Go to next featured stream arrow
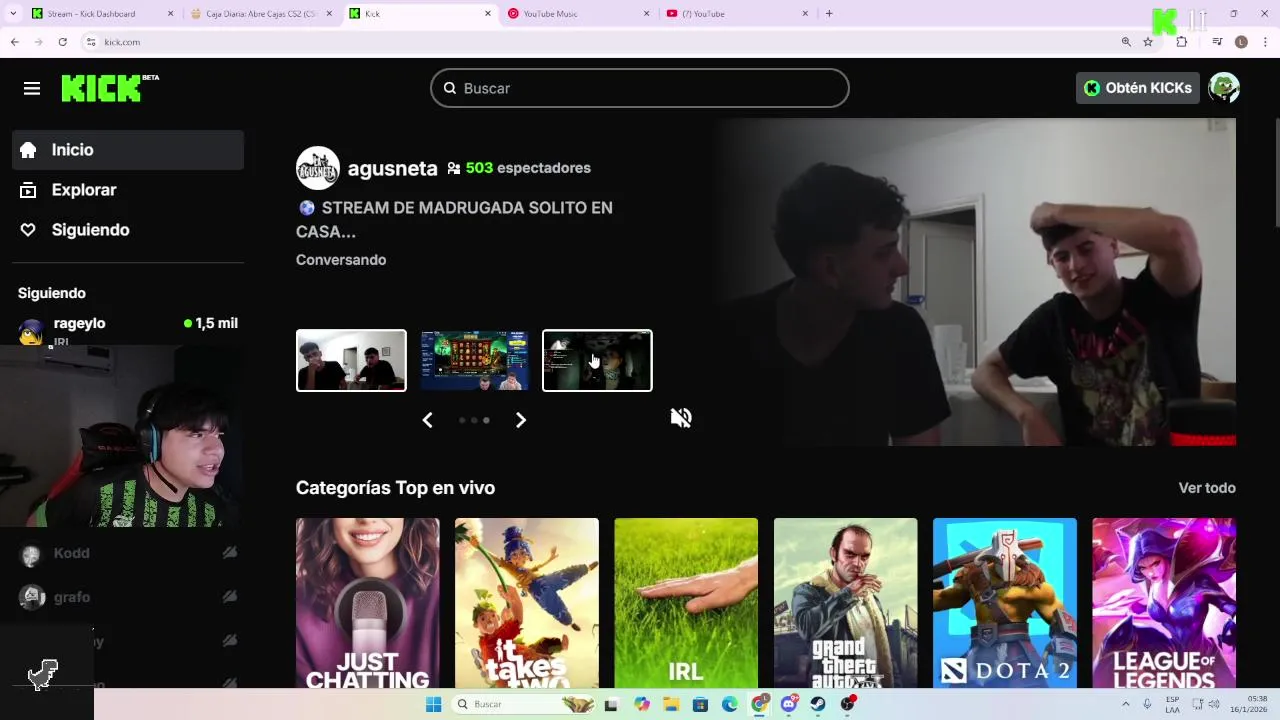Image resolution: width=1280 pixels, height=720 pixels. pyautogui.click(x=520, y=420)
